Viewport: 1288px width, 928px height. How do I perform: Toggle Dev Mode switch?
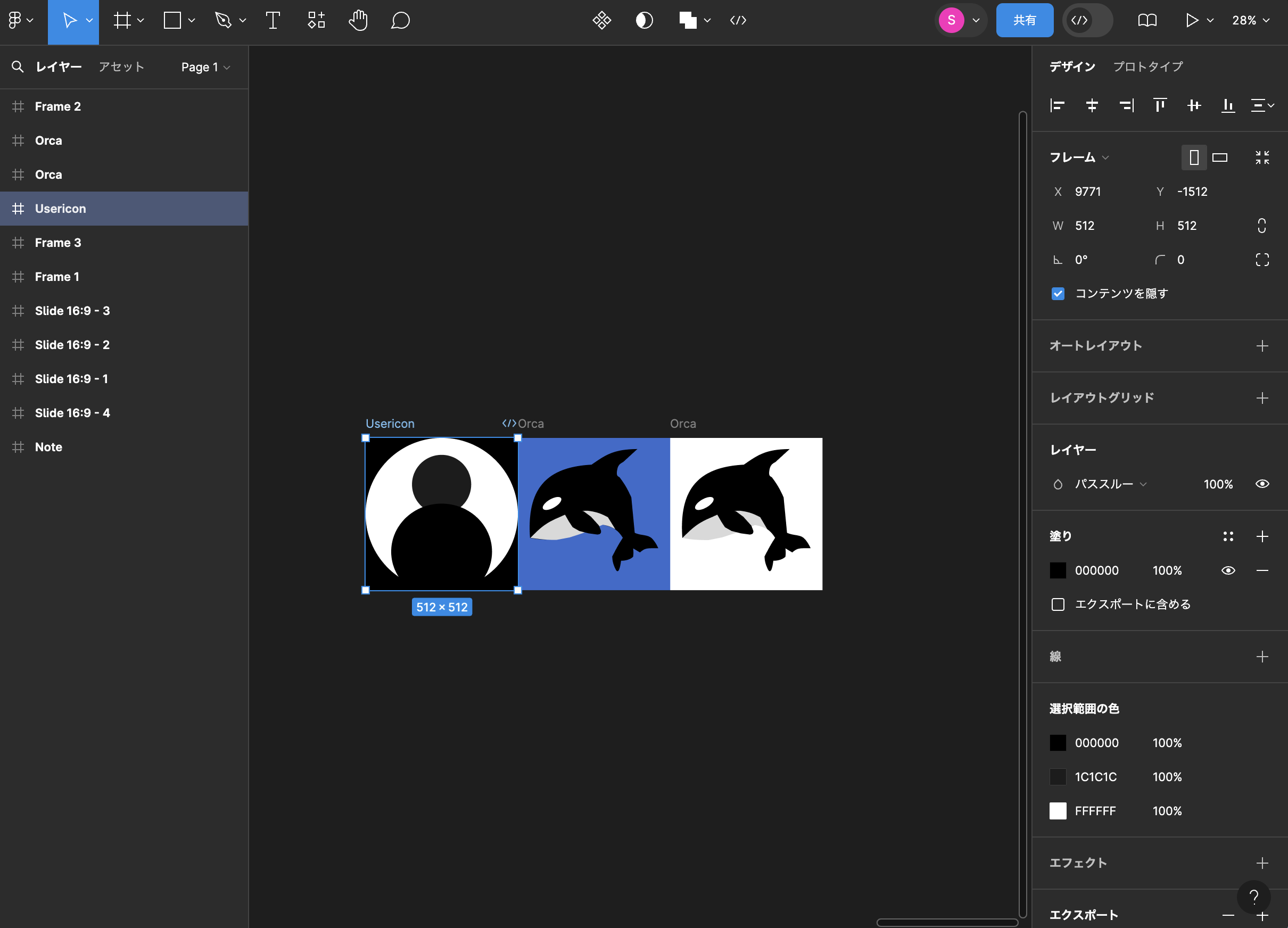pyautogui.click(x=1087, y=20)
